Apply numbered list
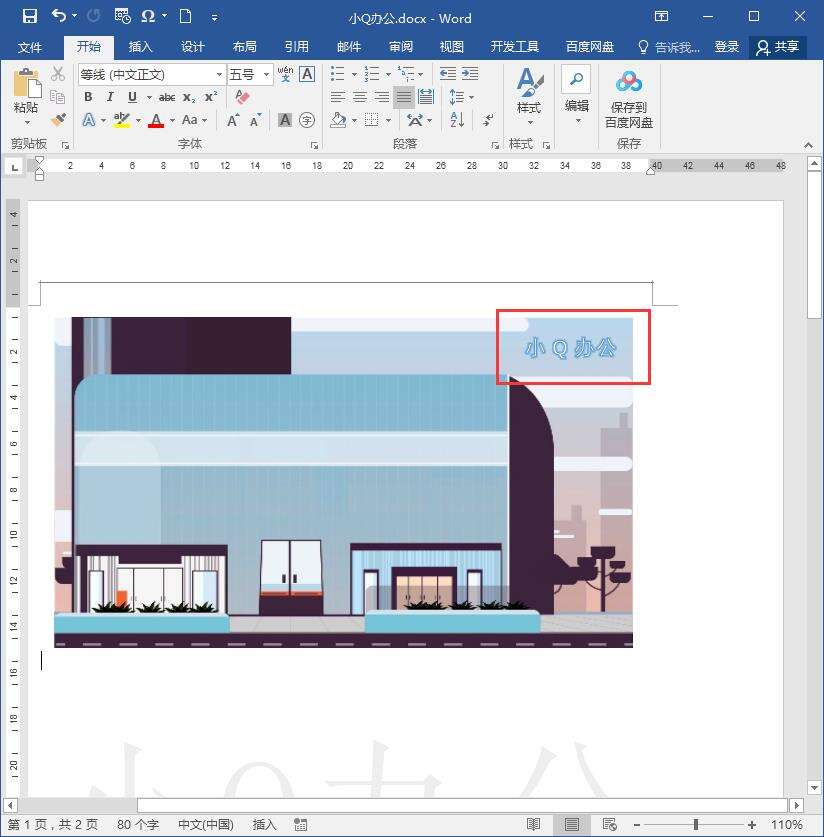Viewport: 824px width, 837px height. [372, 74]
